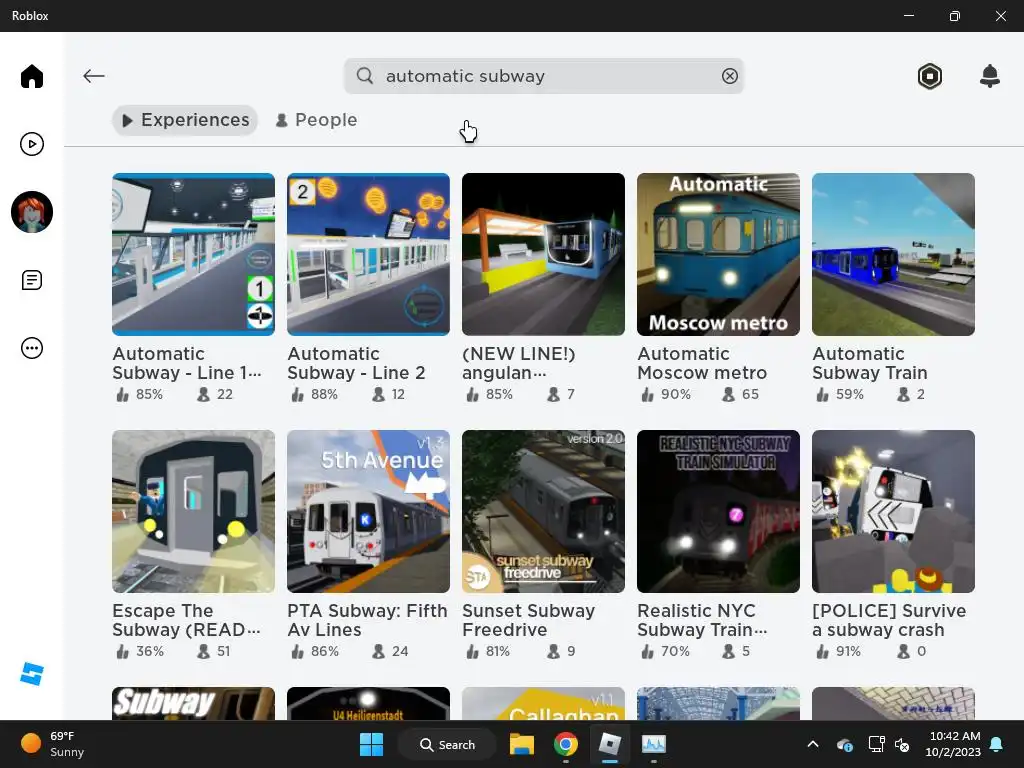Switch to the People tab
Image resolution: width=1024 pixels, height=768 pixels.
317,120
